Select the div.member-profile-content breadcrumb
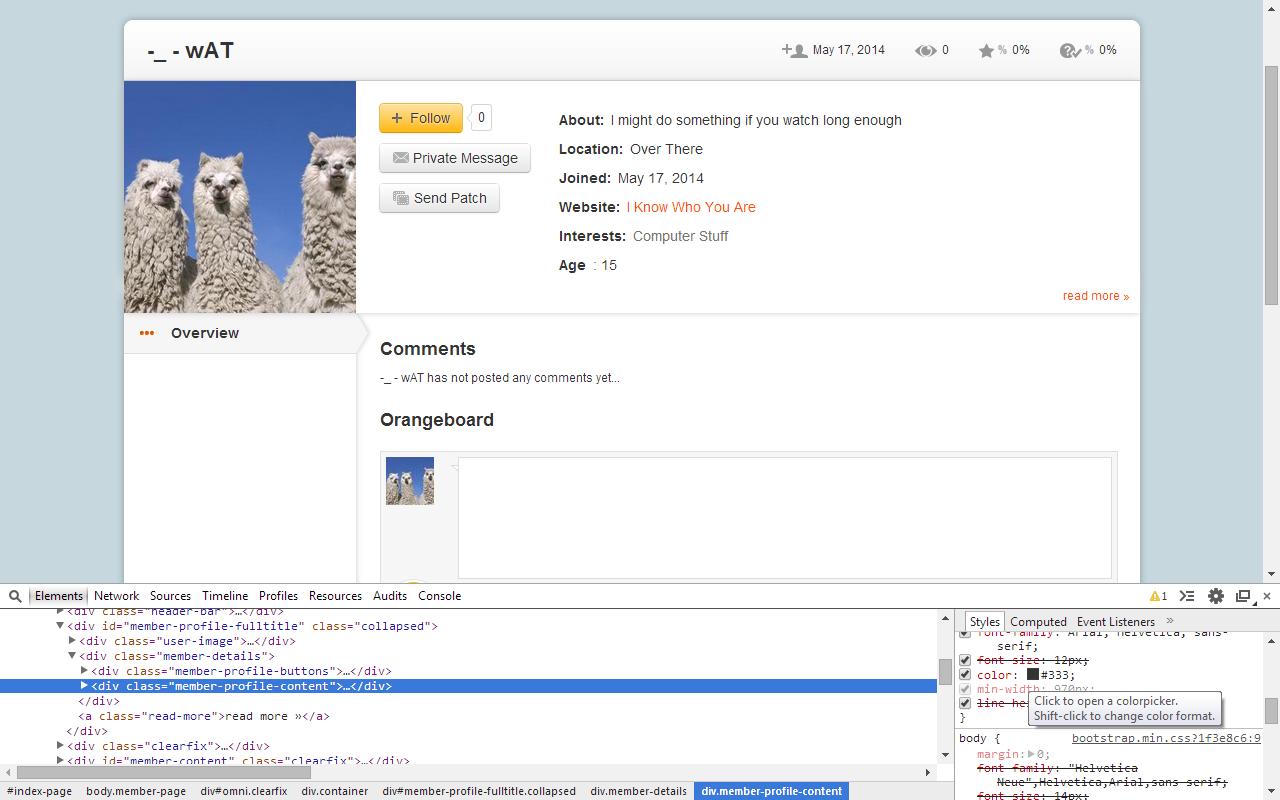This screenshot has height=800, width=1280. [x=771, y=791]
